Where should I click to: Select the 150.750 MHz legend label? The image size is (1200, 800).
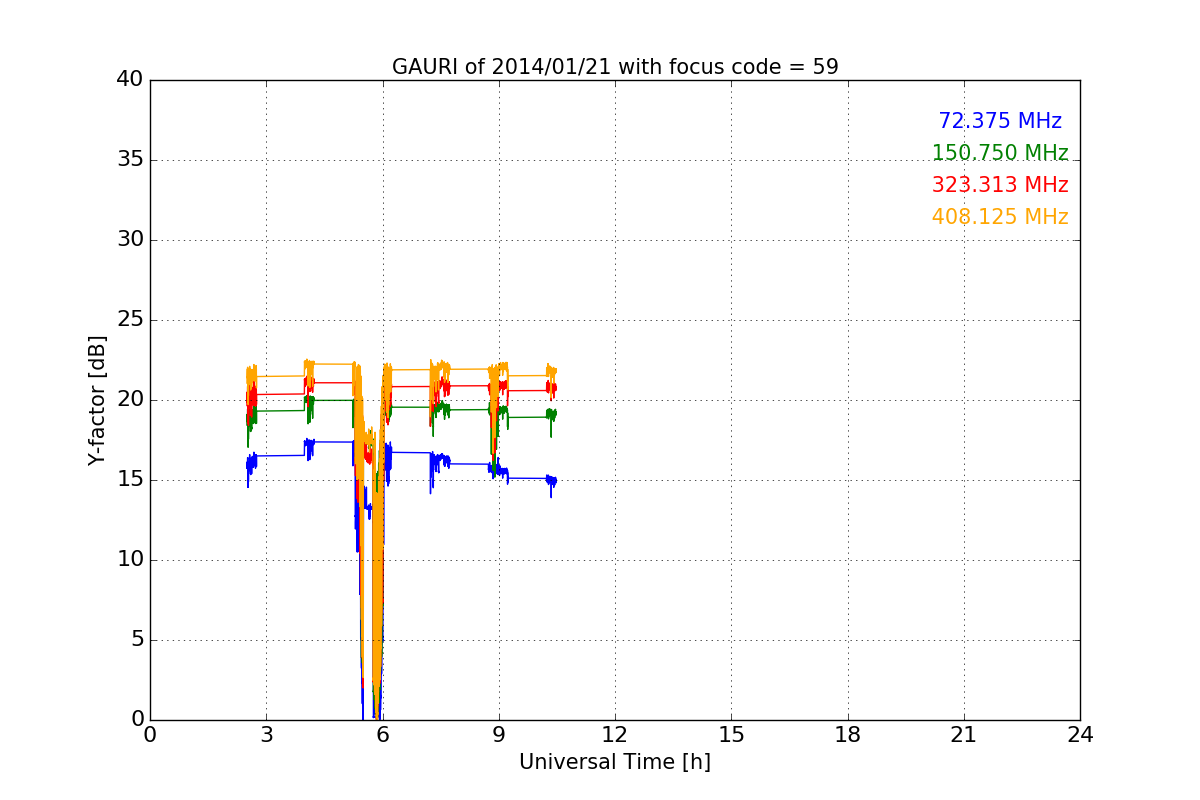[1000, 153]
